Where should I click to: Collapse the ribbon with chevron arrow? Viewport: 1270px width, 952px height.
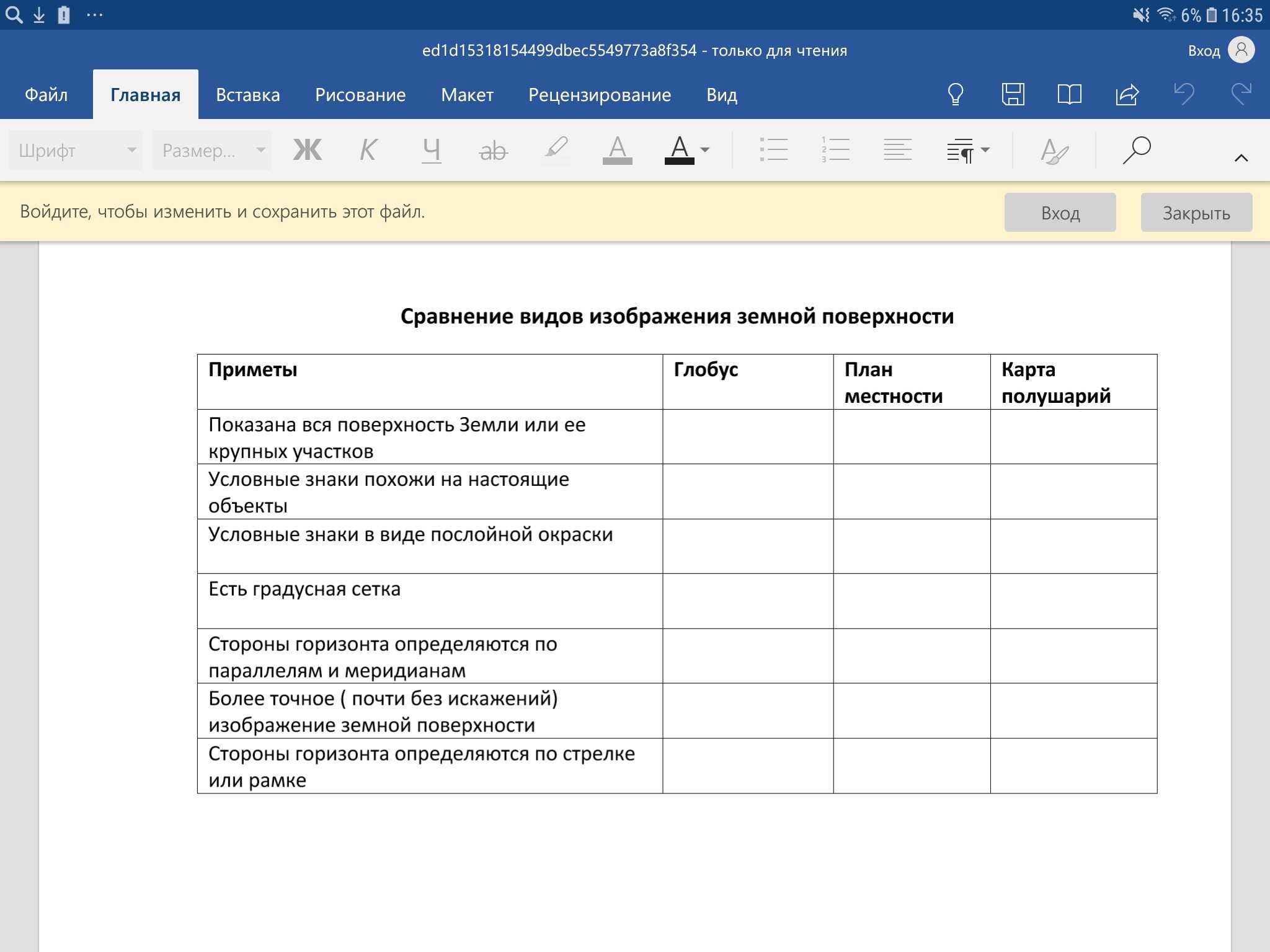click(x=1241, y=158)
